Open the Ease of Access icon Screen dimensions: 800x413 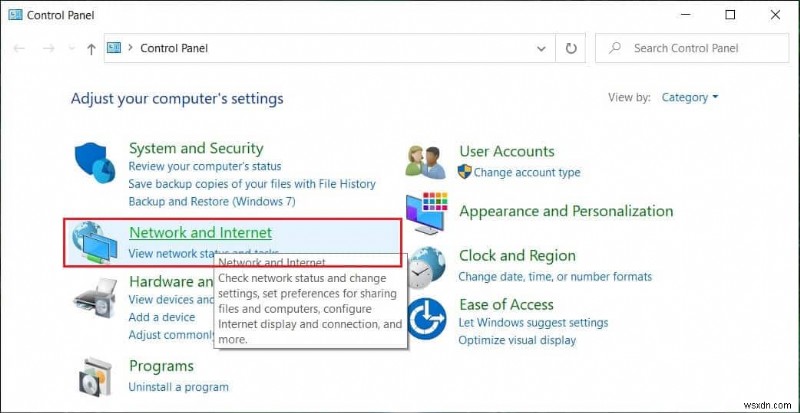click(427, 318)
